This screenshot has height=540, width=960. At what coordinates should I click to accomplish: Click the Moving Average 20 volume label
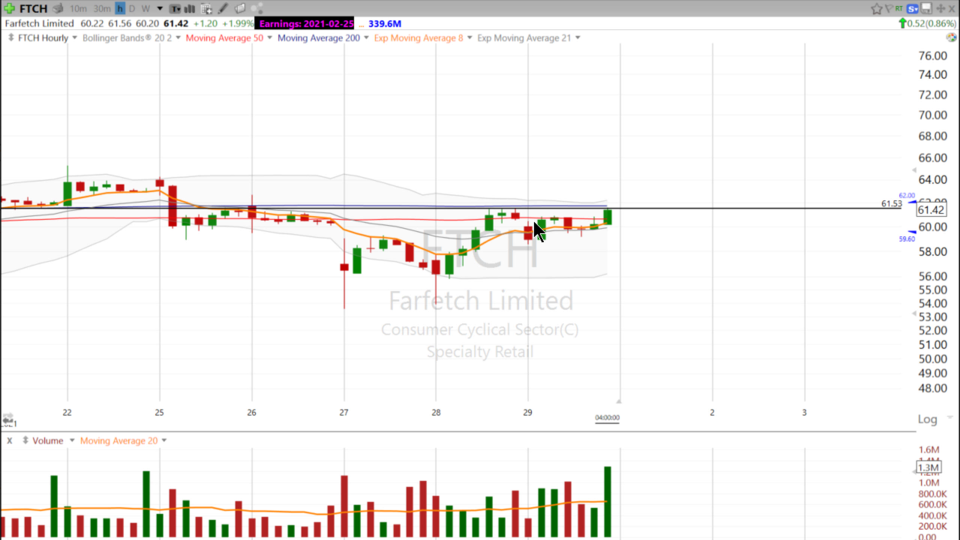(x=119, y=440)
